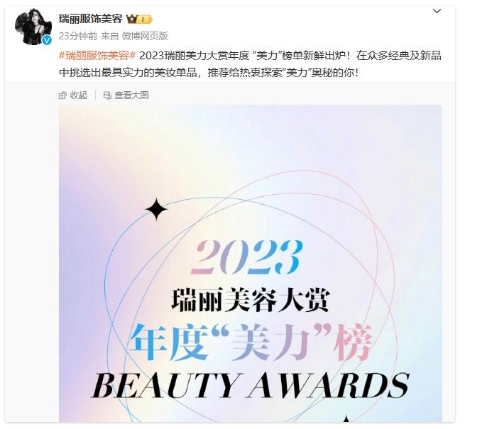Open the 微博网页版 source link

click(145, 36)
